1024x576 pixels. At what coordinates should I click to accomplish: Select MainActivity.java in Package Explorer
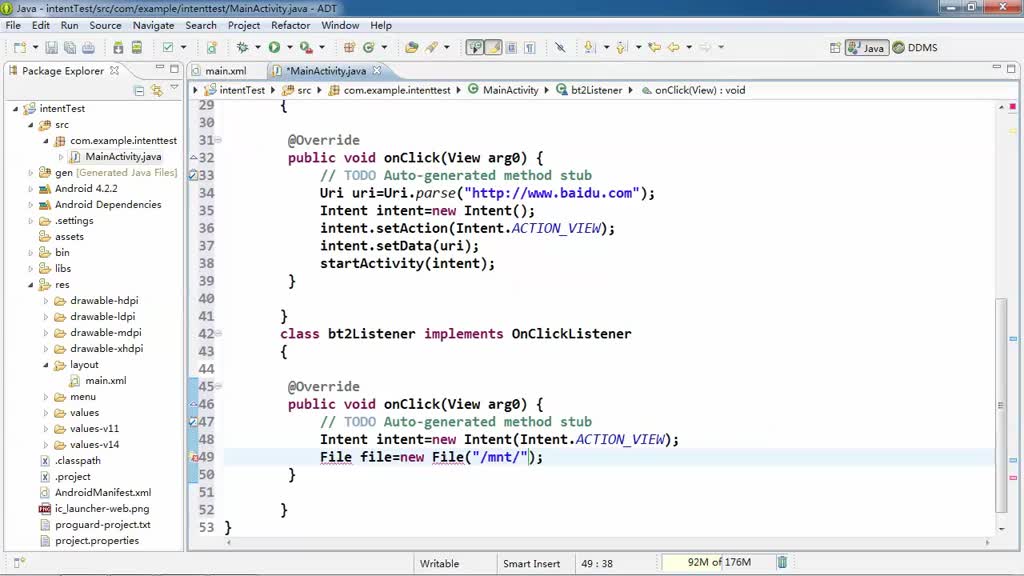(123, 157)
